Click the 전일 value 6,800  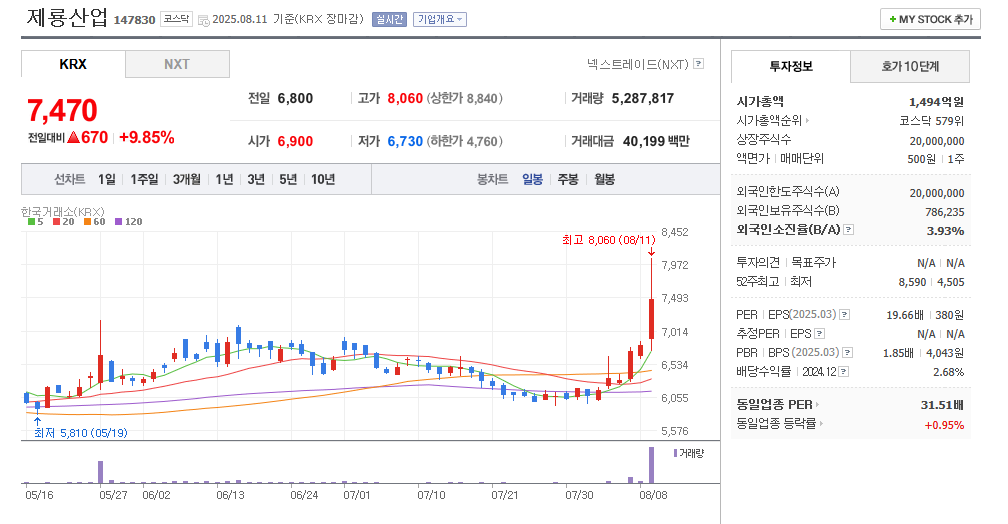coord(295,98)
